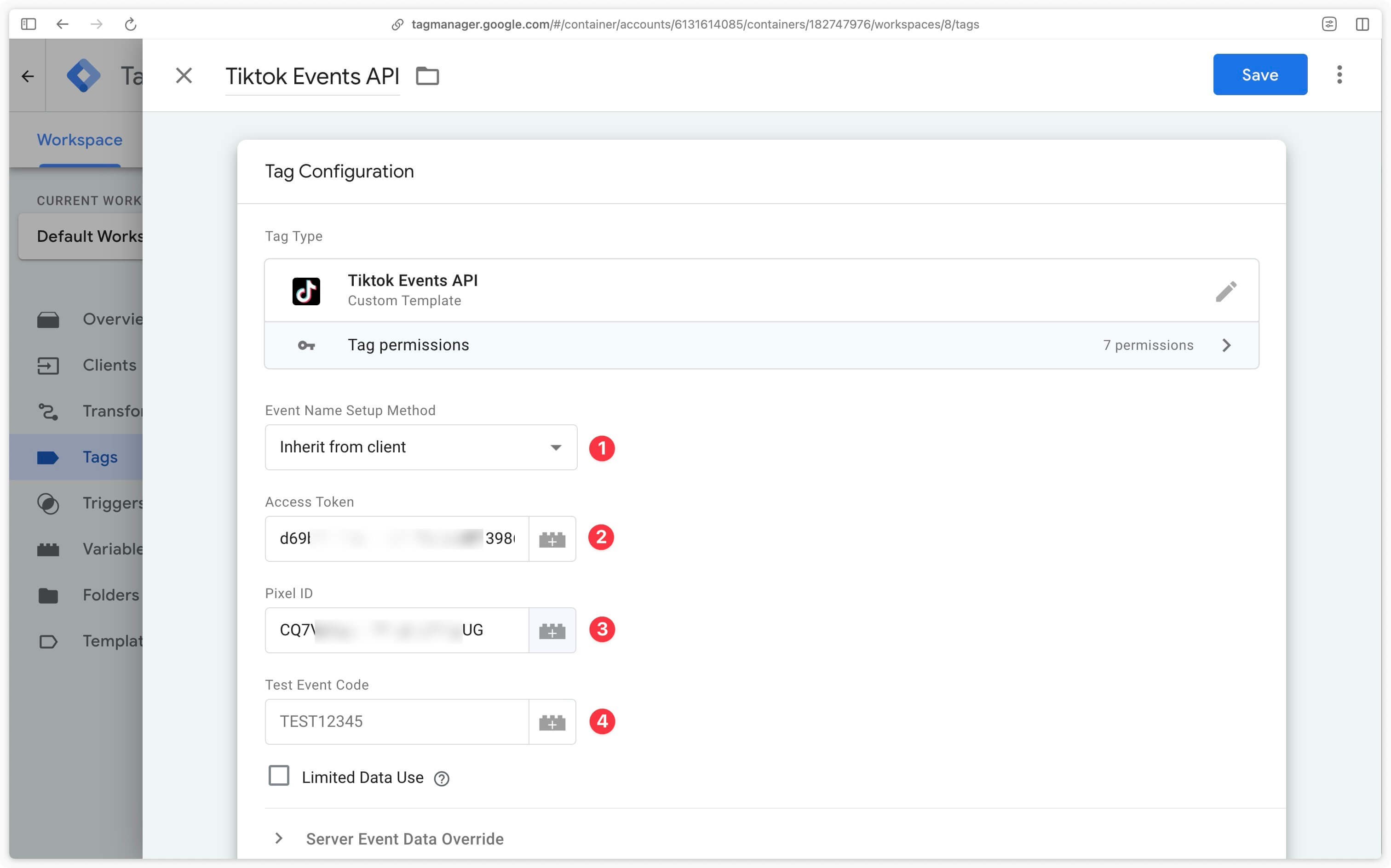The image size is (1391, 868).
Task: Click into the Access Token field
Action: (397, 538)
